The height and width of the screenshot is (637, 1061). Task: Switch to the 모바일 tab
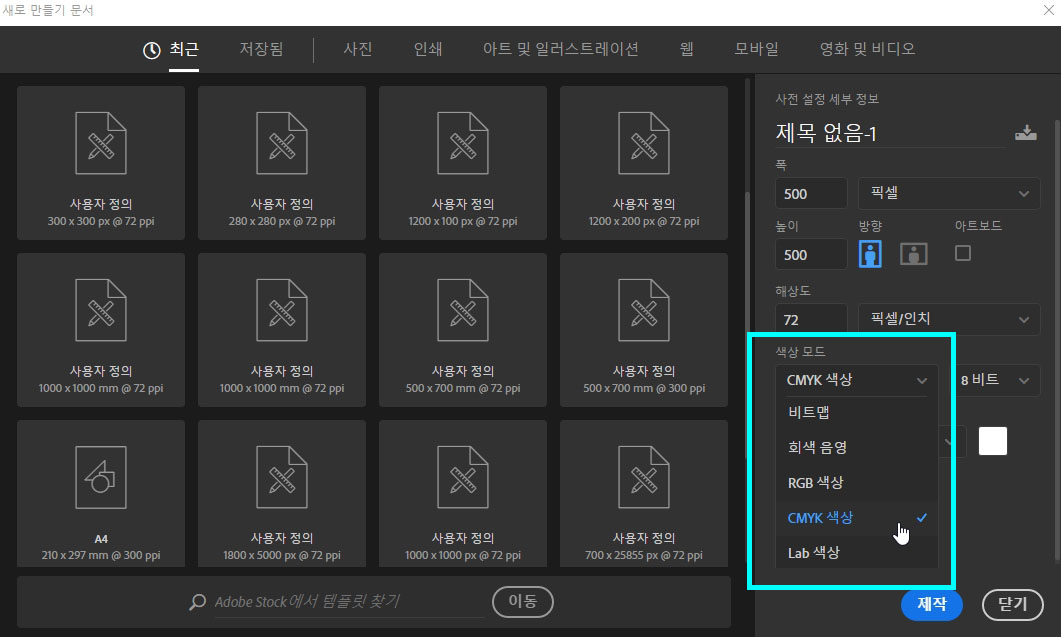point(755,47)
